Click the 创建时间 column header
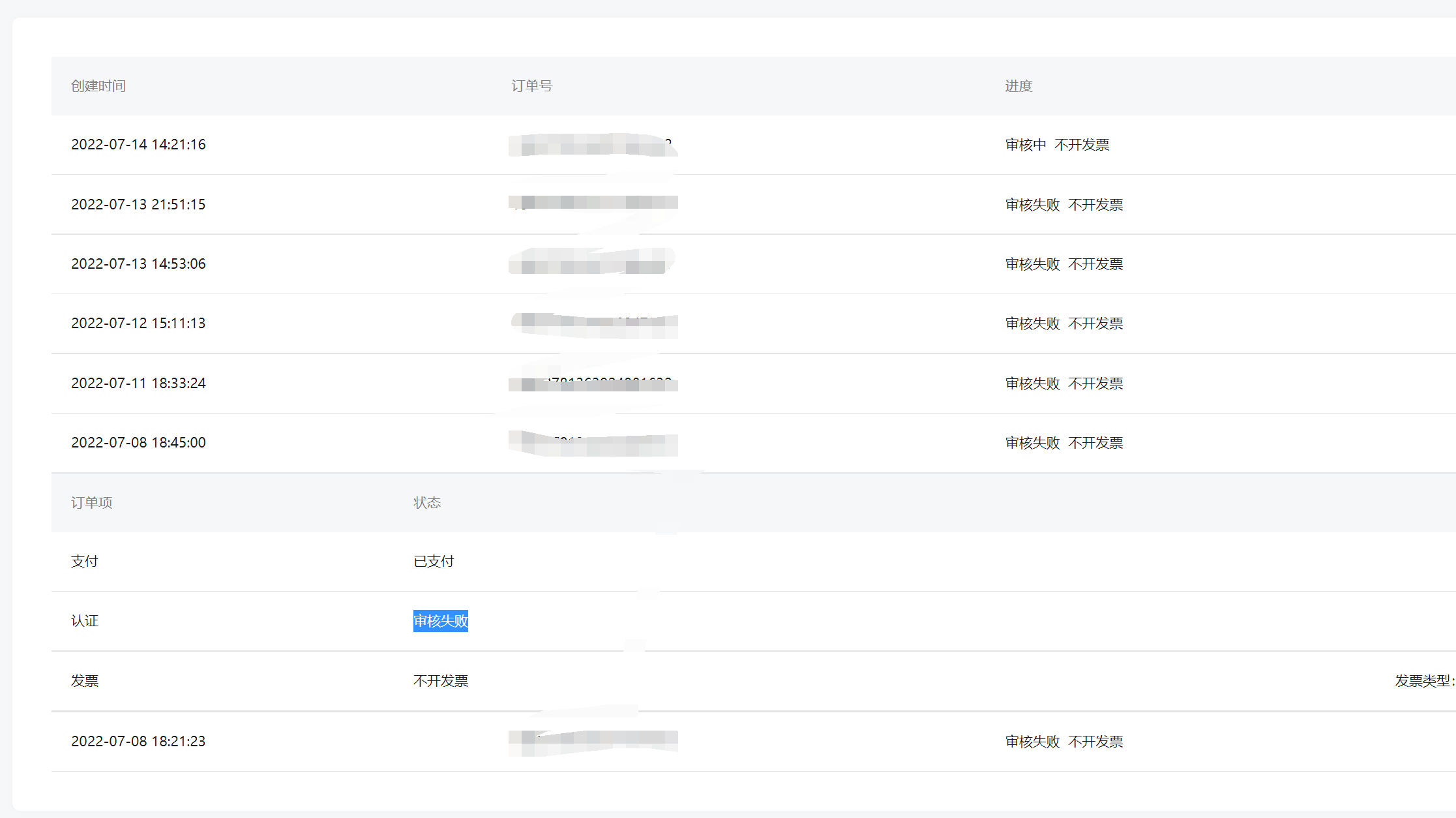The image size is (1456, 818). pyautogui.click(x=98, y=86)
